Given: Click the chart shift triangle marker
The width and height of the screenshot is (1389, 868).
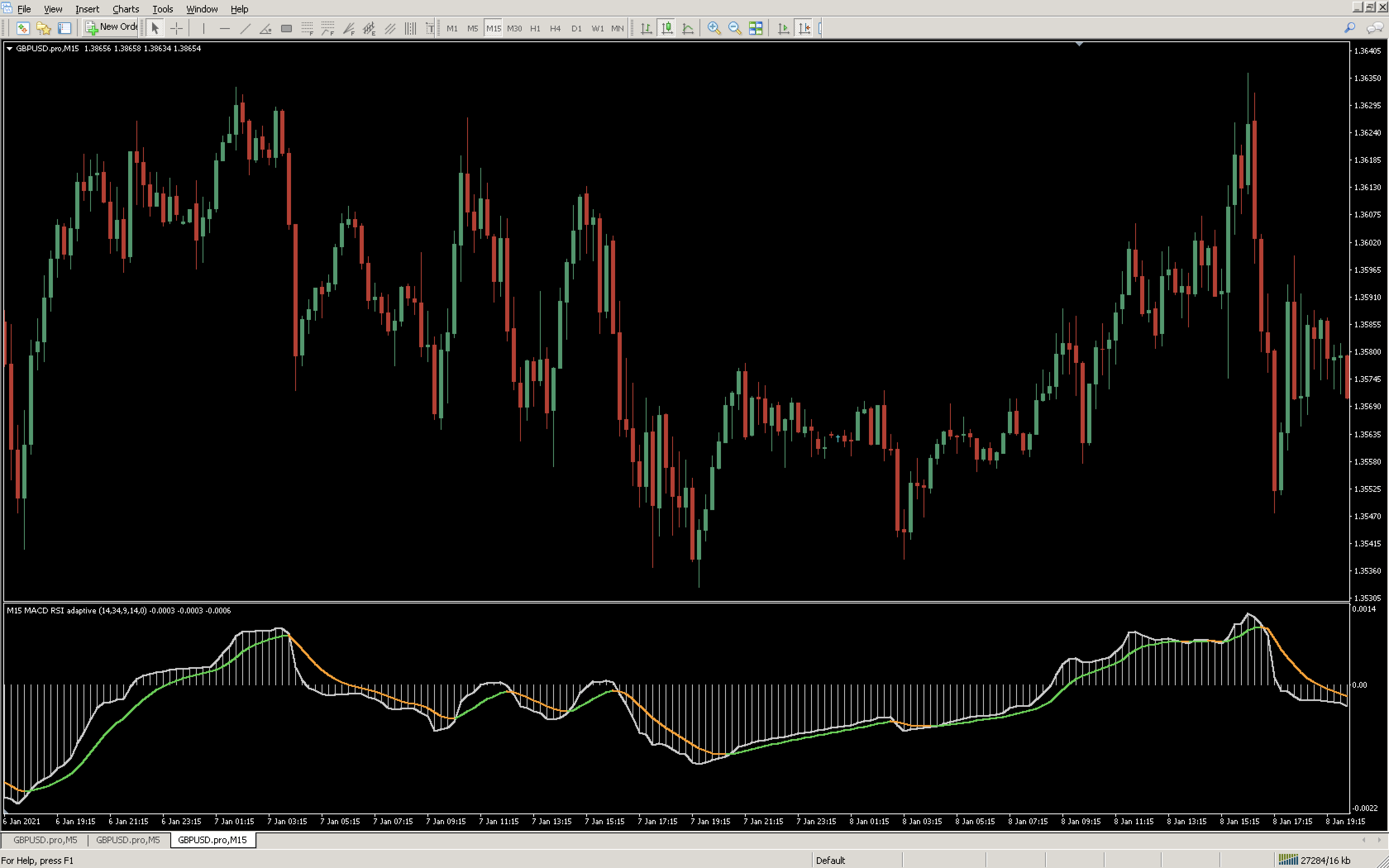Looking at the screenshot, I should pos(1079,44).
